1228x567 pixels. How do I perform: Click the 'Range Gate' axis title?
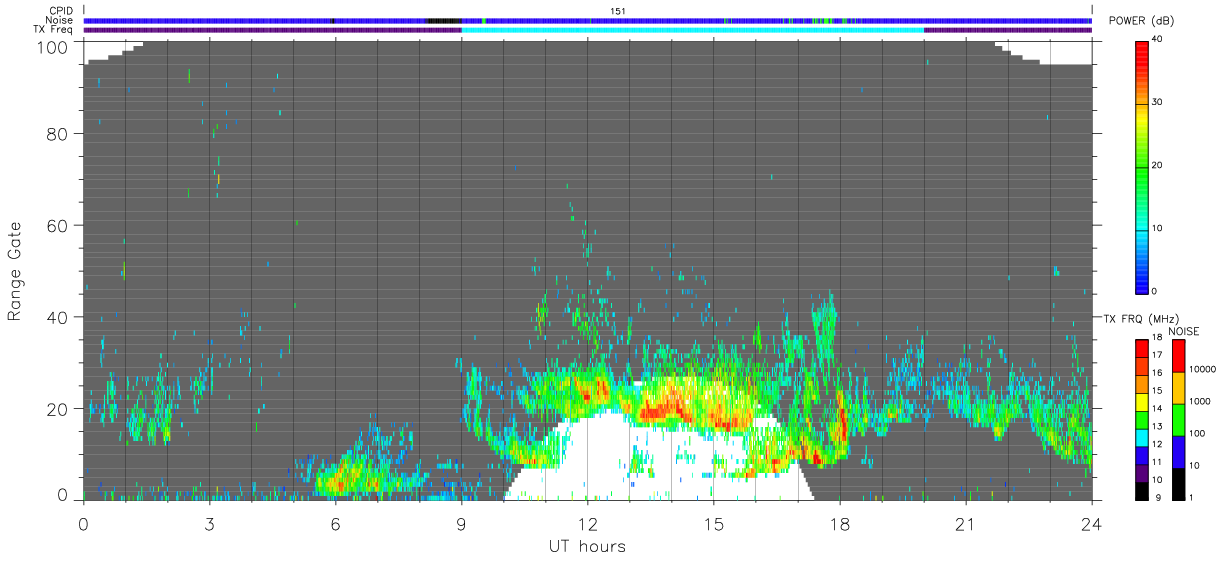coord(15,270)
